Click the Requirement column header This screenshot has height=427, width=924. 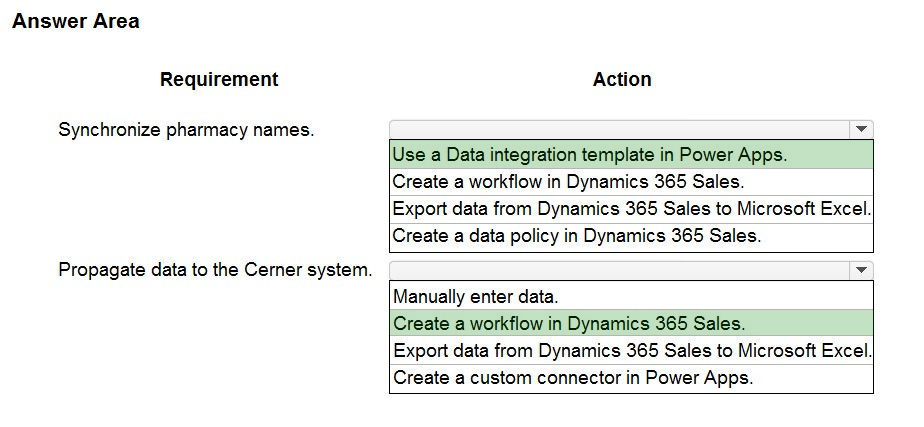click(x=219, y=80)
